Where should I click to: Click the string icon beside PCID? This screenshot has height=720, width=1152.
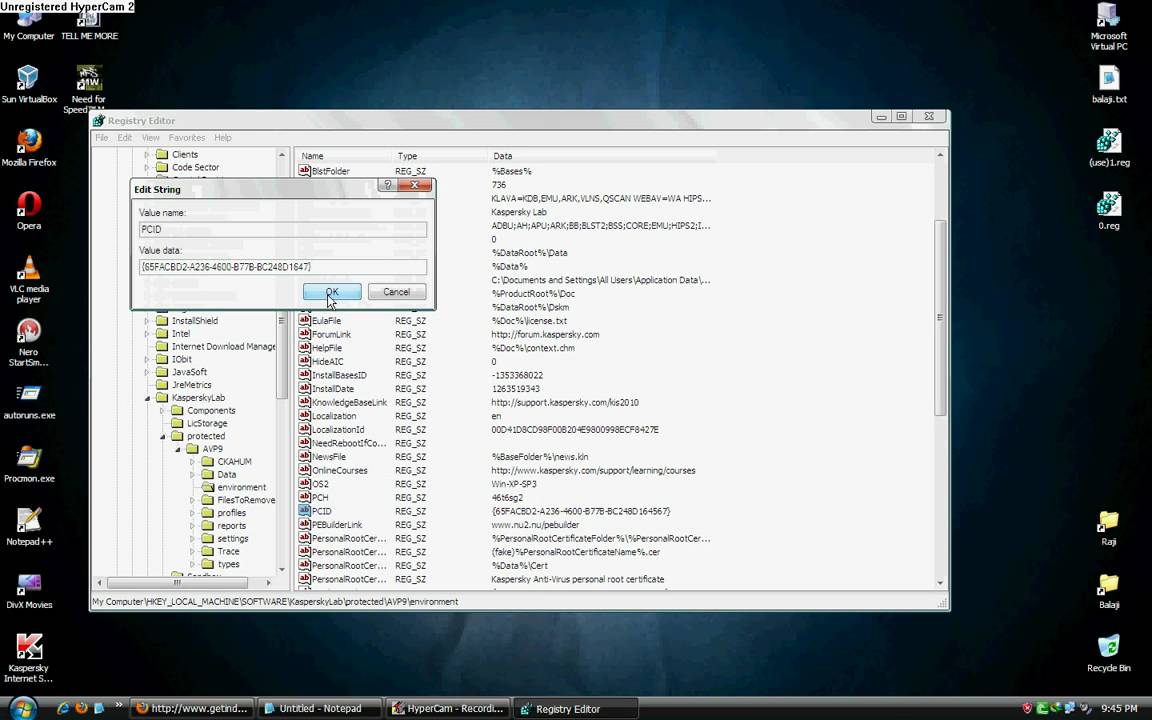304,511
